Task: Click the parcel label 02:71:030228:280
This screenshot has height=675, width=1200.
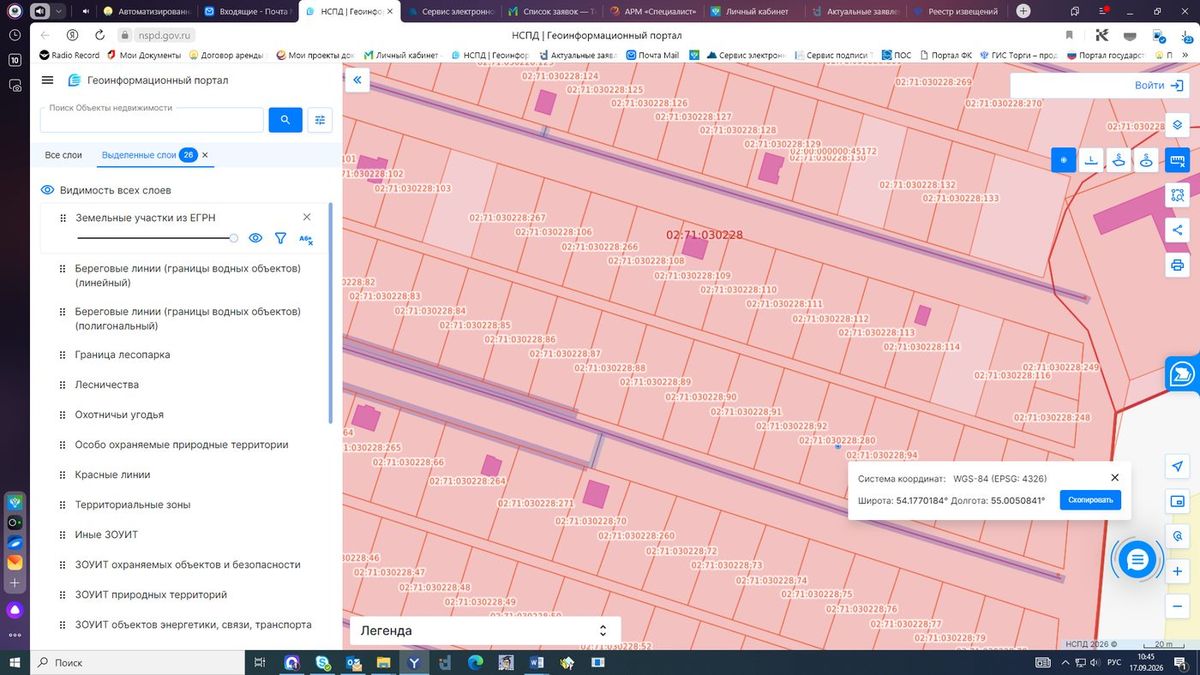Action: [837, 441]
